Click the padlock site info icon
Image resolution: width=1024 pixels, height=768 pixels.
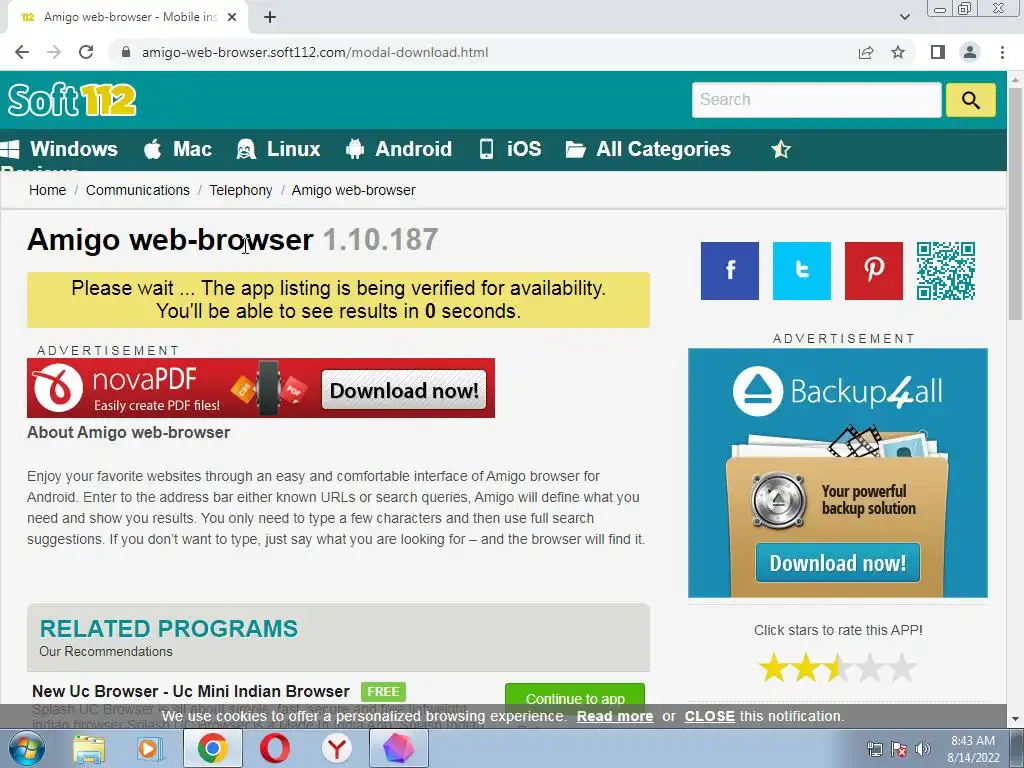tap(126, 52)
